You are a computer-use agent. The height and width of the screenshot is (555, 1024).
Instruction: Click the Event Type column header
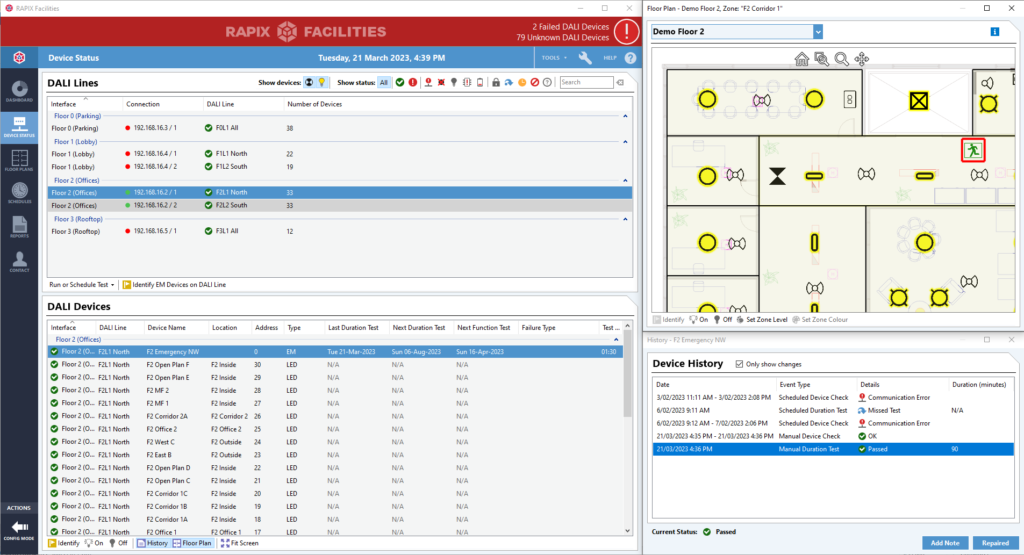794,385
